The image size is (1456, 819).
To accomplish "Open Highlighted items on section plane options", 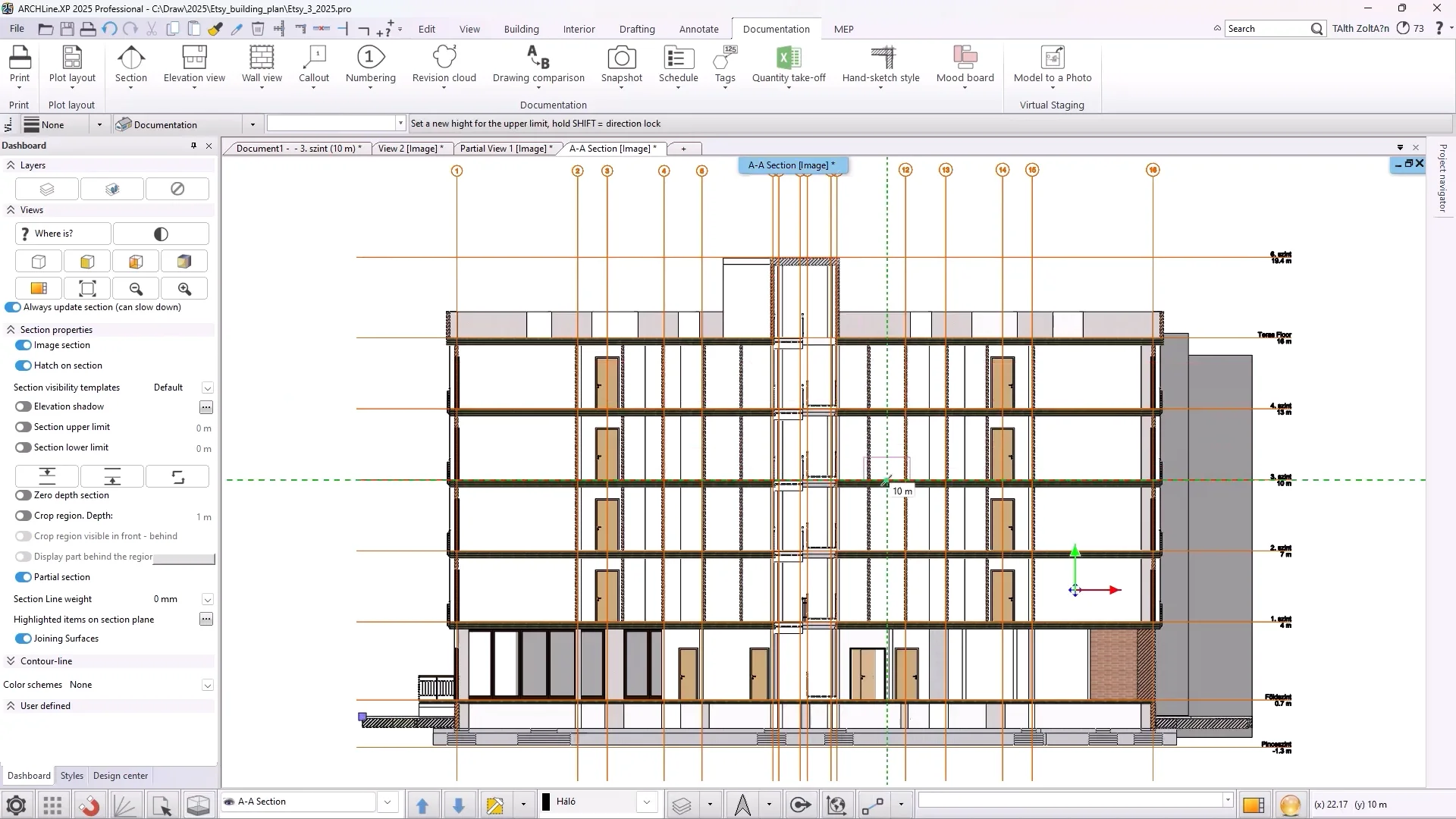I will tap(206, 620).
